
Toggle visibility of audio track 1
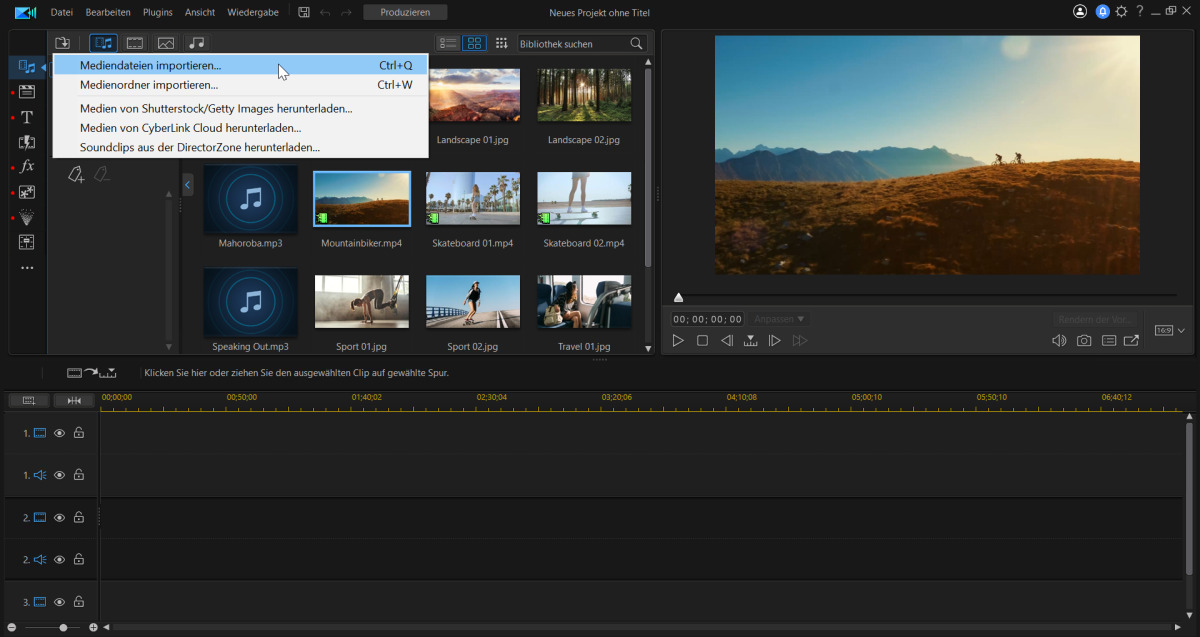pyautogui.click(x=59, y=475)
